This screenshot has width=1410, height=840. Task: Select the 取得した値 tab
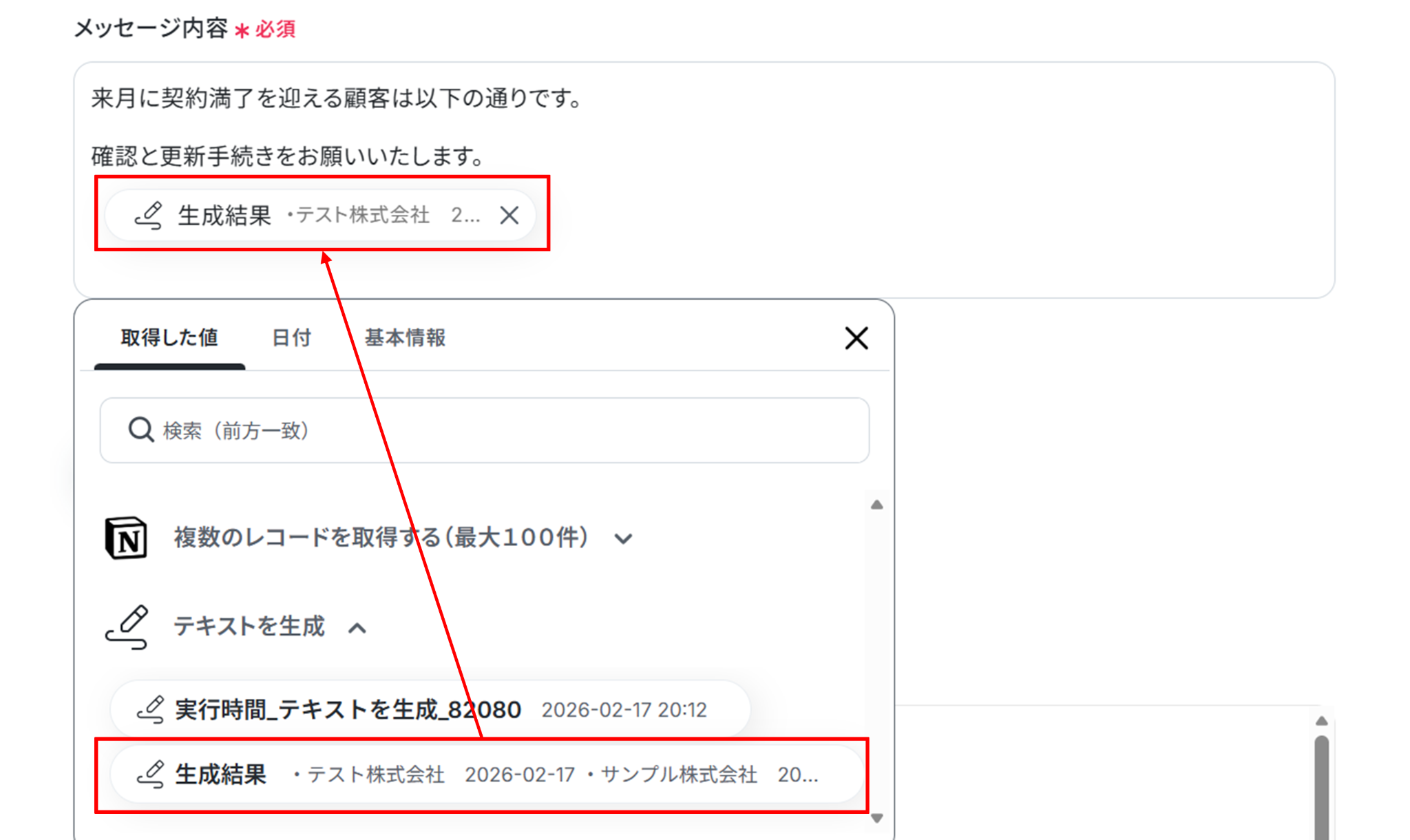pyautogui.click(x=169, y=338)
